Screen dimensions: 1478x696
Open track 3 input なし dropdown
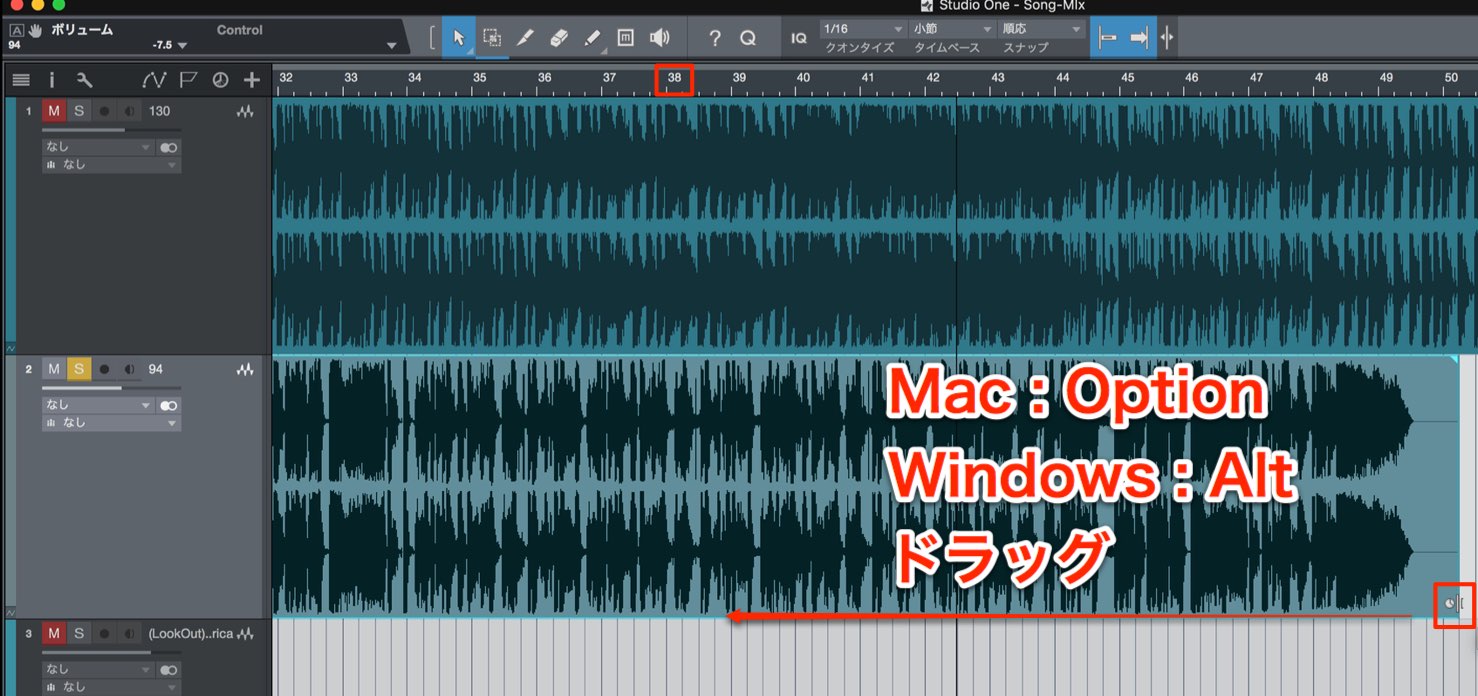98,669
